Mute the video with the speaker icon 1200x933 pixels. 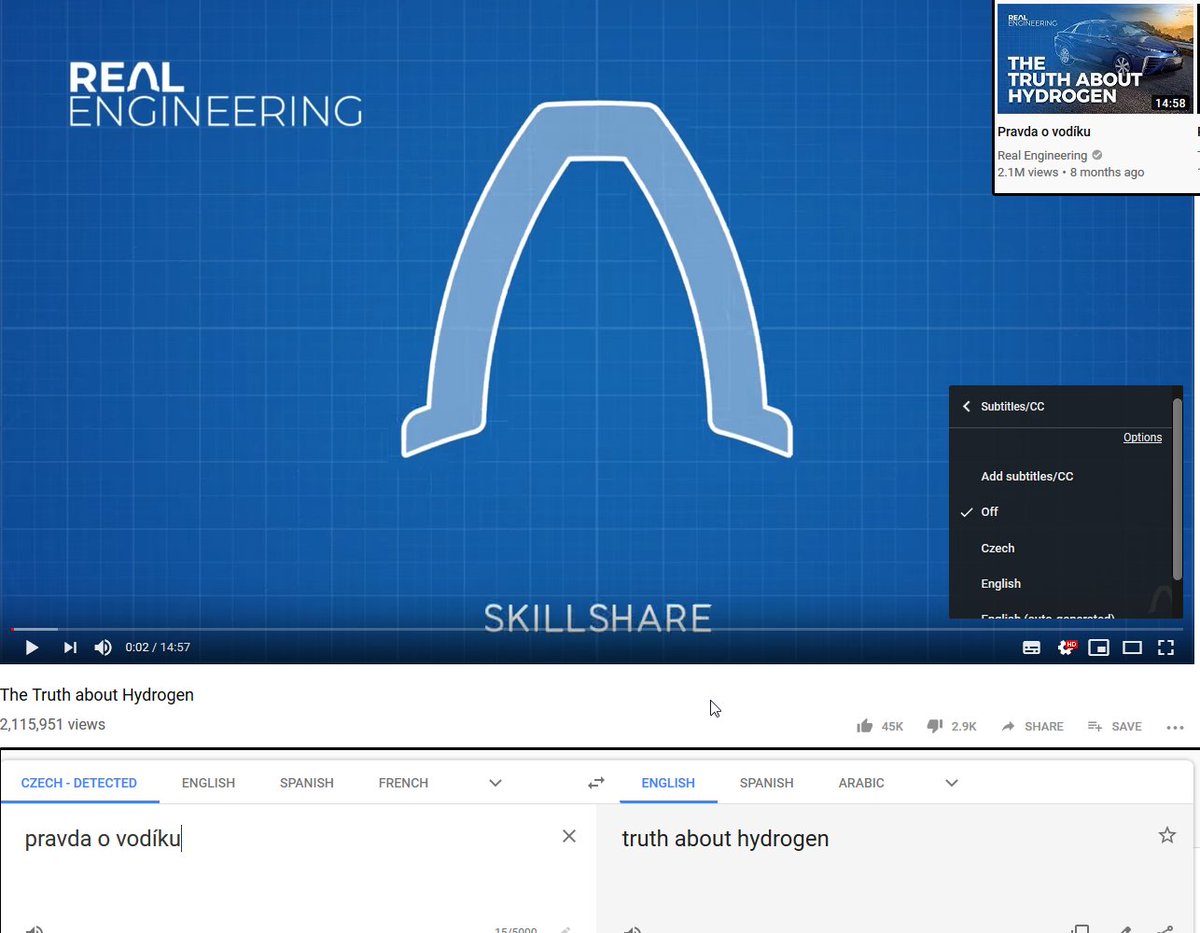pyautogui.click(x=103, y=648)
